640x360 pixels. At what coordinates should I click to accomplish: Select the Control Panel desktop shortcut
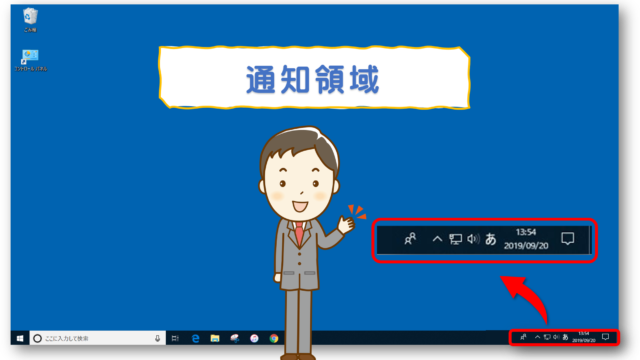[x=31, y=60]
